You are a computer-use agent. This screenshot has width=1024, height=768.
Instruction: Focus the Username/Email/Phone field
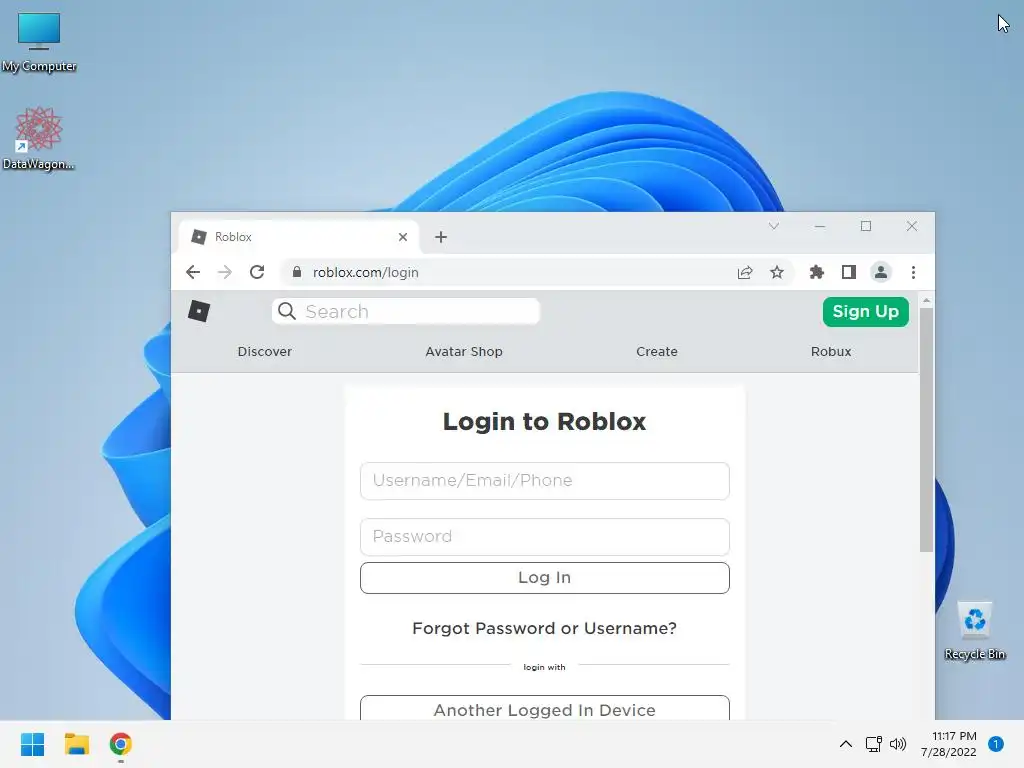pos(545,481)
